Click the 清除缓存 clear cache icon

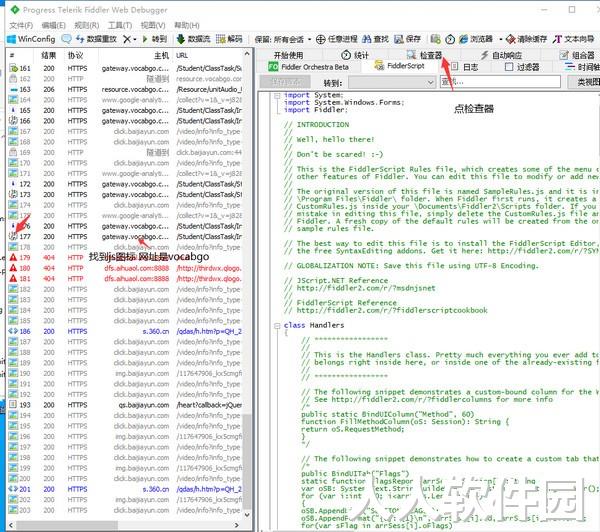tap(510, 39)
